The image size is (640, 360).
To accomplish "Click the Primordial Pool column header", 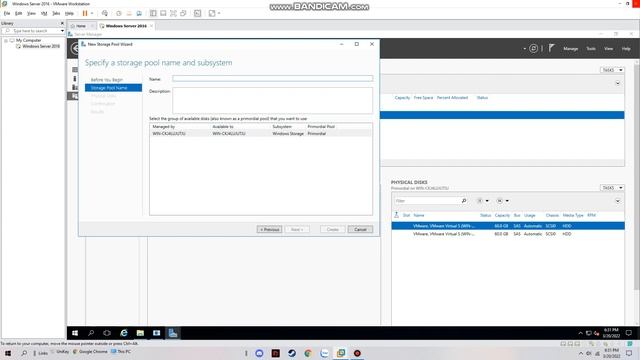I will point(321,127).
